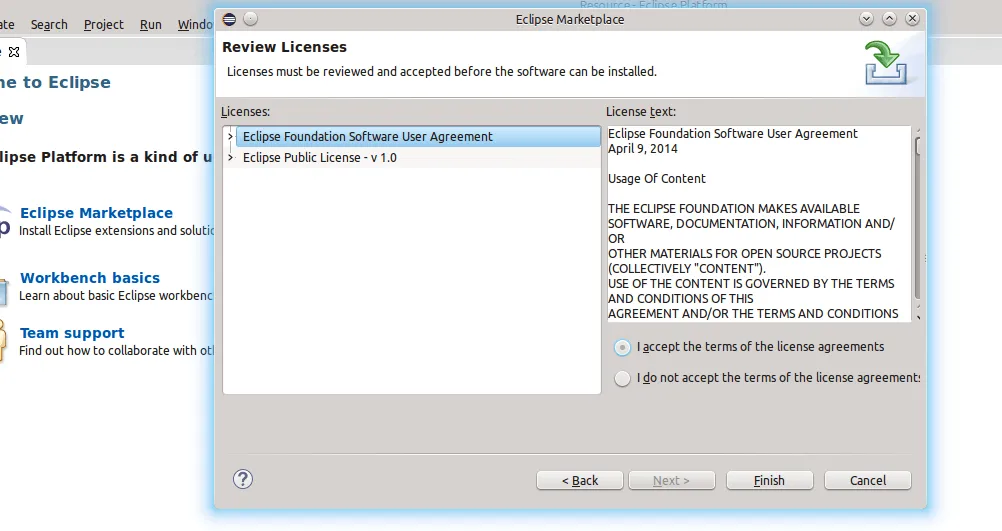Select Eclipse Public License - v 1.0 item
Viewport: 1002px width, 531px height.
(x=319, y=158)
